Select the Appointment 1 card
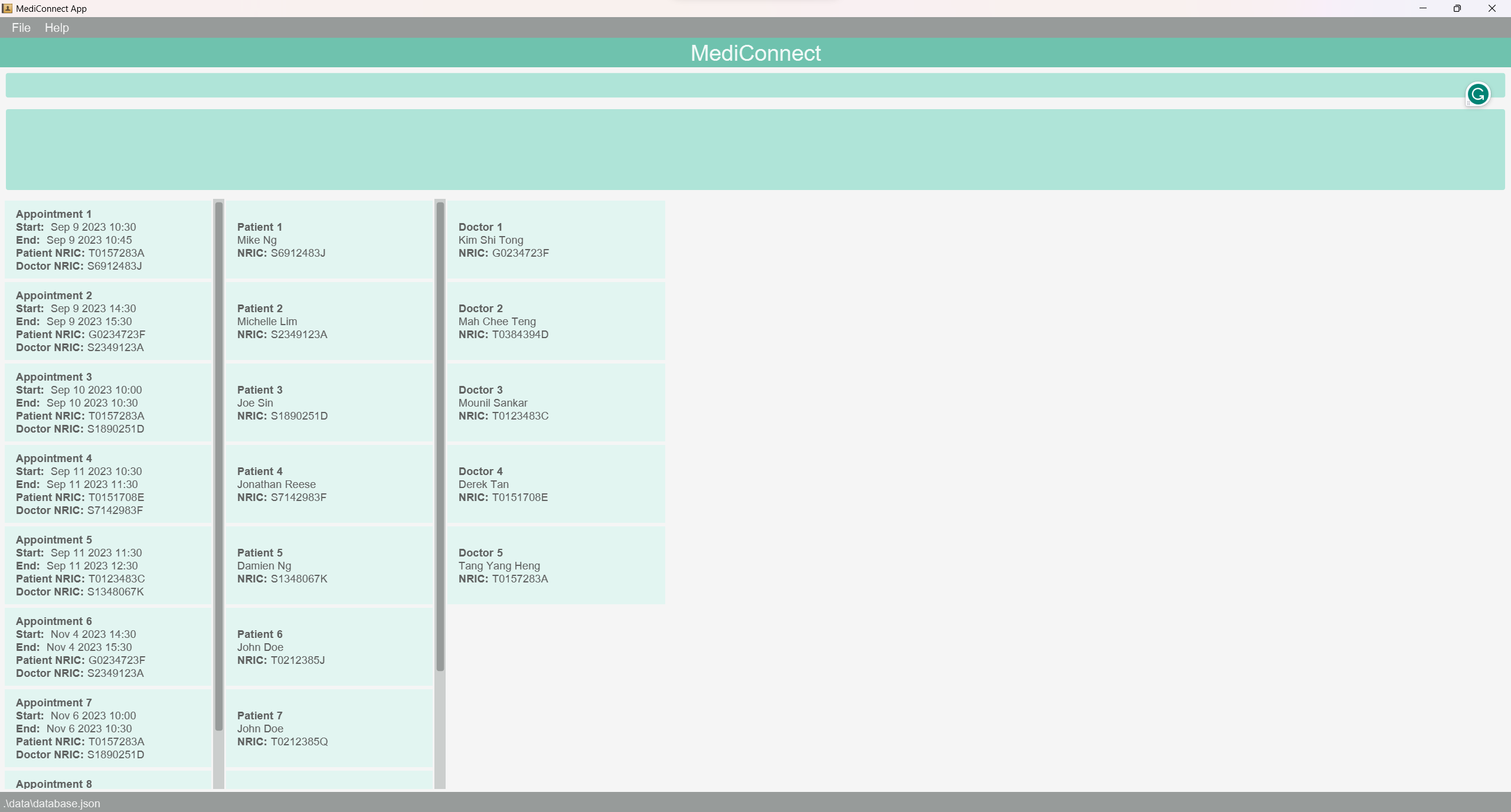The height and width of the screenshot is (812, 1511). pos(108,240)
